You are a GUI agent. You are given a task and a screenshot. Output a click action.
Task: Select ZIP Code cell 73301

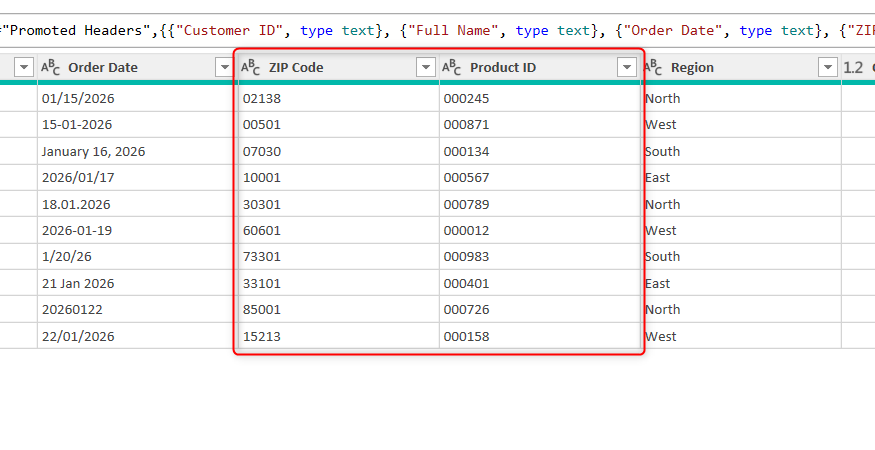pos(339,257)
